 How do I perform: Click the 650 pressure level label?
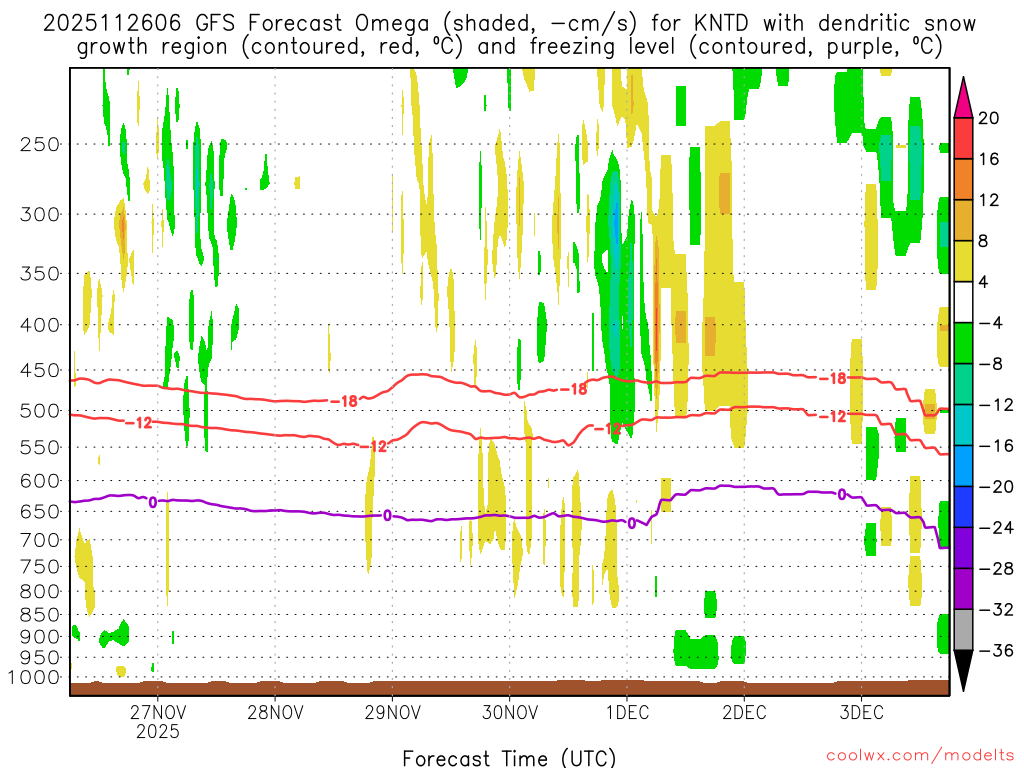click(x=40, y=511)
